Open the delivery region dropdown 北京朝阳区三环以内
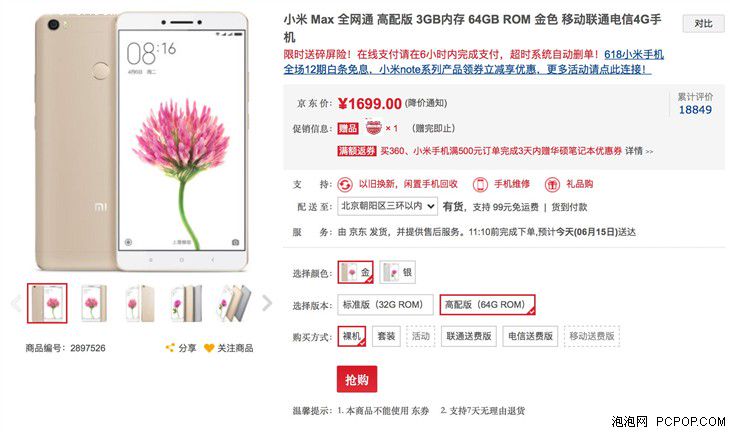Viewport: 730px width, 432px height. click(387, 206)
